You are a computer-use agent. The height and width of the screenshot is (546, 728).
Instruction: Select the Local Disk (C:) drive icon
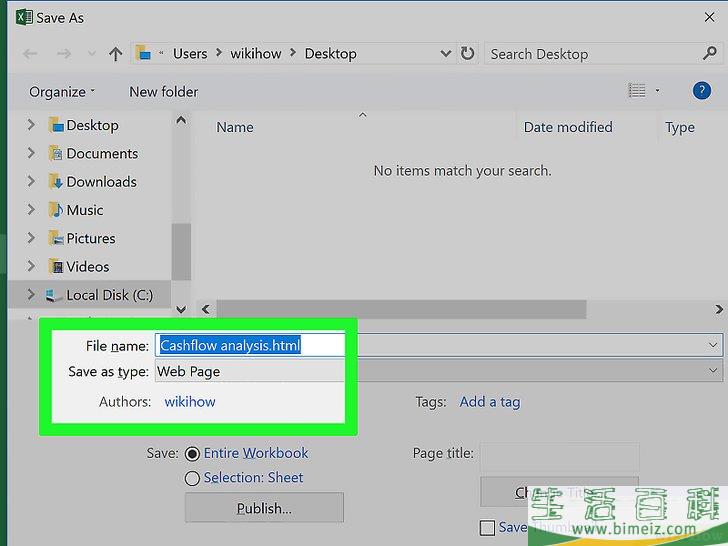tap(54, 295)
